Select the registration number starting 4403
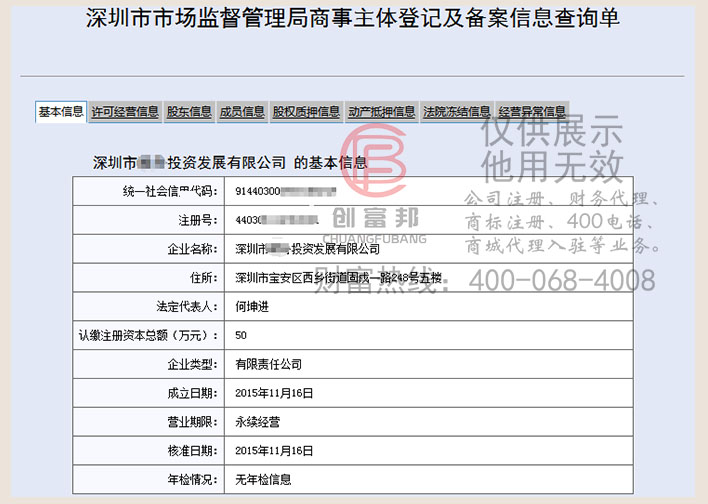The height and width of the screenshot is (504, 708). 277,220
